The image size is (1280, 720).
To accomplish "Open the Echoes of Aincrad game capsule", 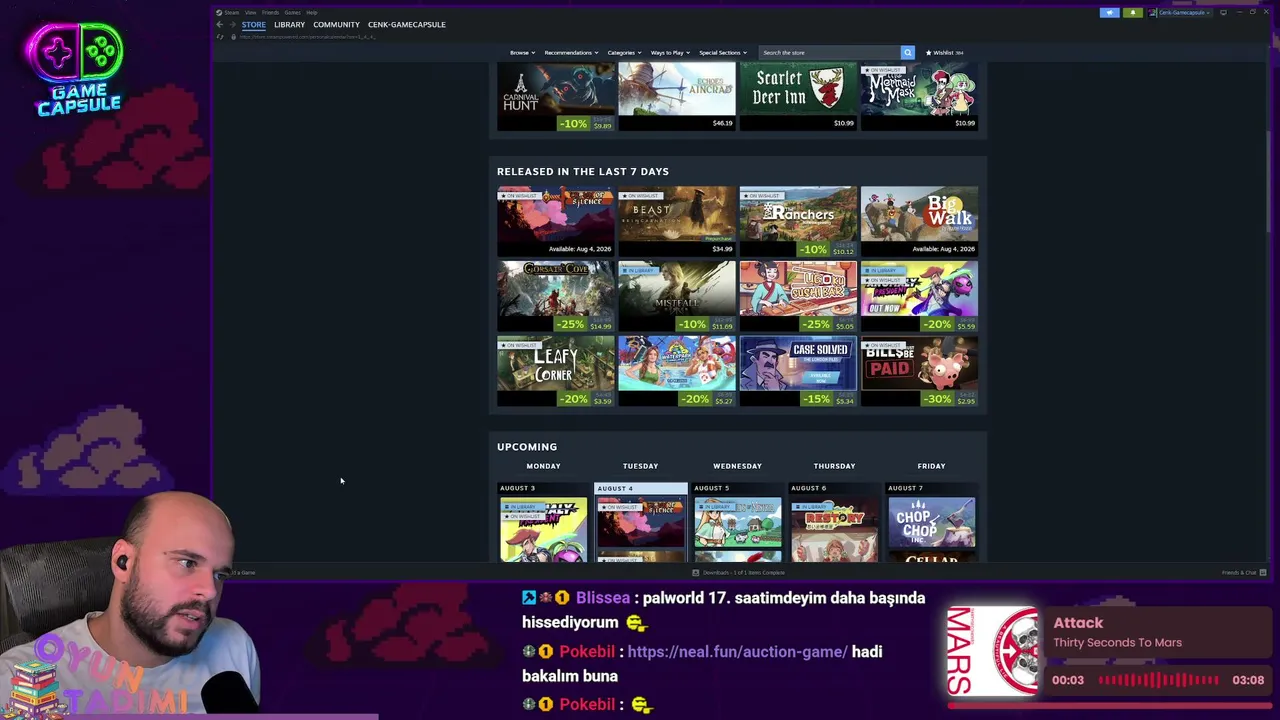I will (x=677, y=96).
